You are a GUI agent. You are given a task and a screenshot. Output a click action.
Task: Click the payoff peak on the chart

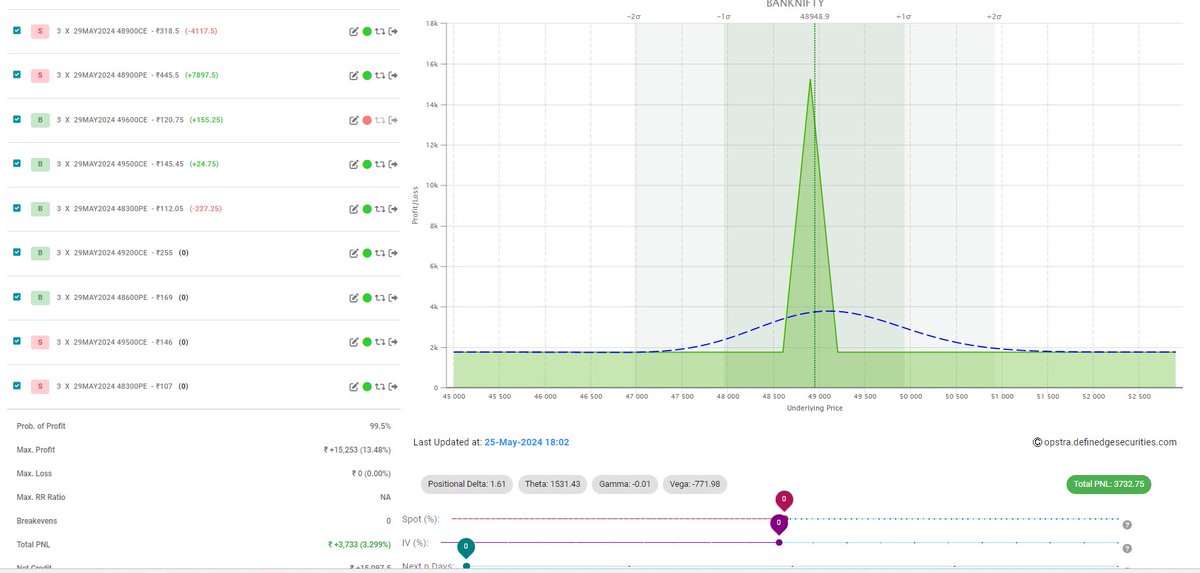810,79
